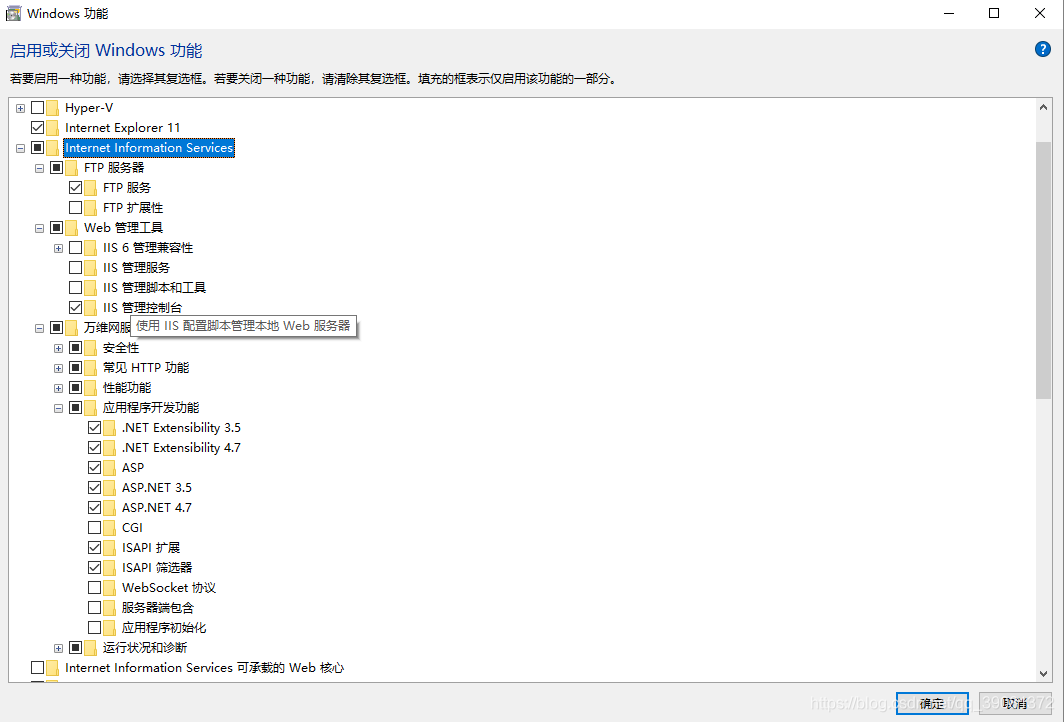Select Internet Information Services tree label
1064x722 pixels.
pos(149,147)
